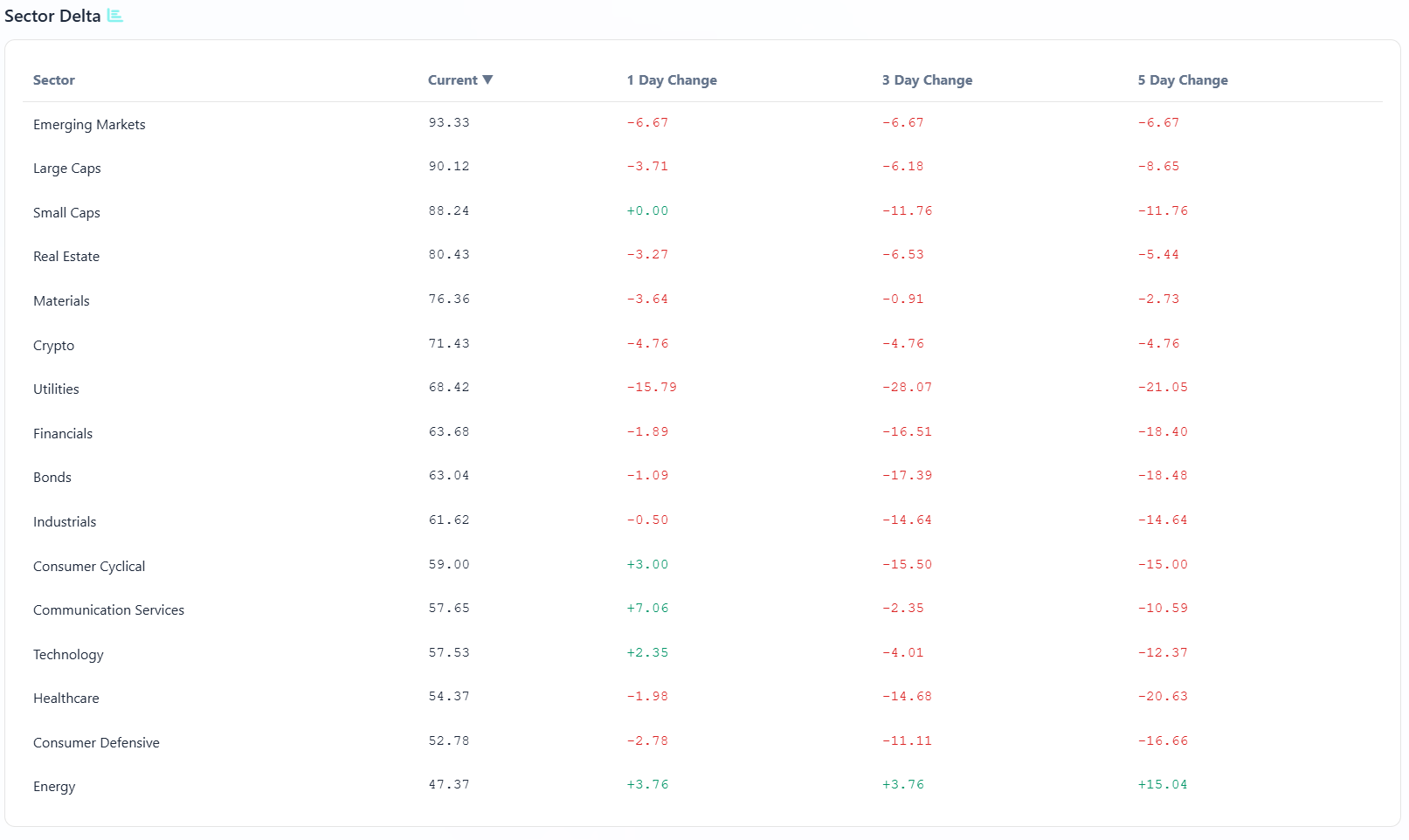Image resolution: width=1409 pixels, height=840 pixels.
Task: Click Materials 3 day change -0.91
Action: pyautogui.click(x=902, y=299)
